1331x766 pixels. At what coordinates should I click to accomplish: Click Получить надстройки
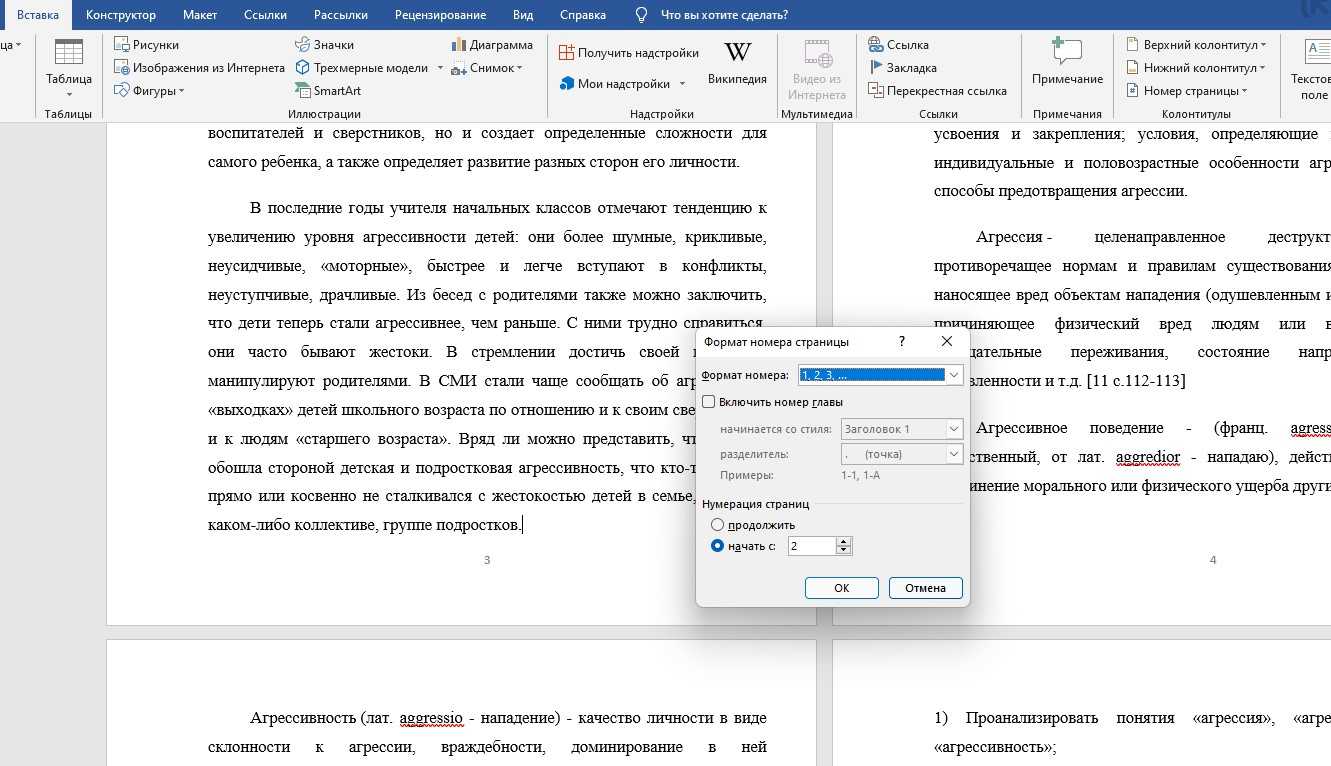pos(628,53)
